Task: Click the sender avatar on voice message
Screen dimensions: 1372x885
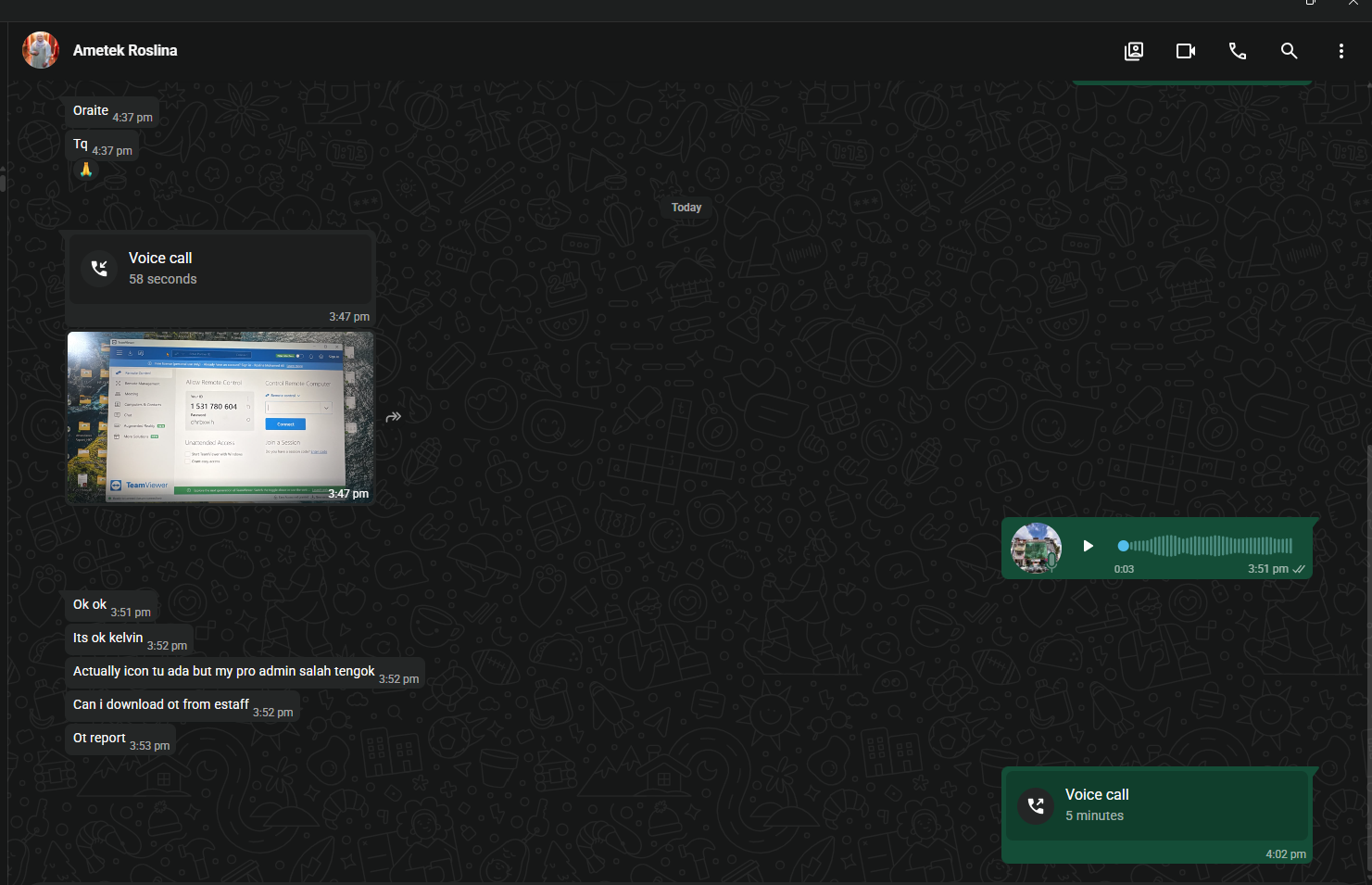Action: click(1036, 548)
